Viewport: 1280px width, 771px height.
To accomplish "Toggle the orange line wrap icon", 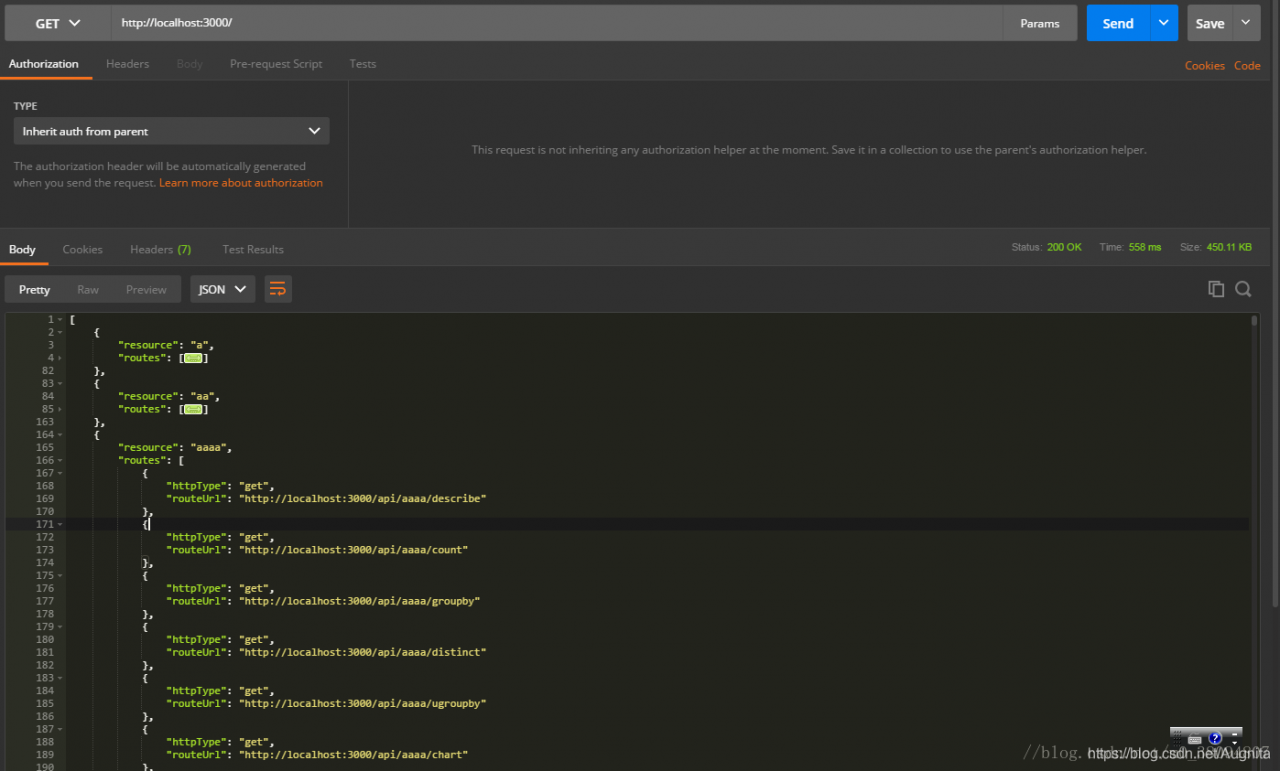I will pos(278,289).
